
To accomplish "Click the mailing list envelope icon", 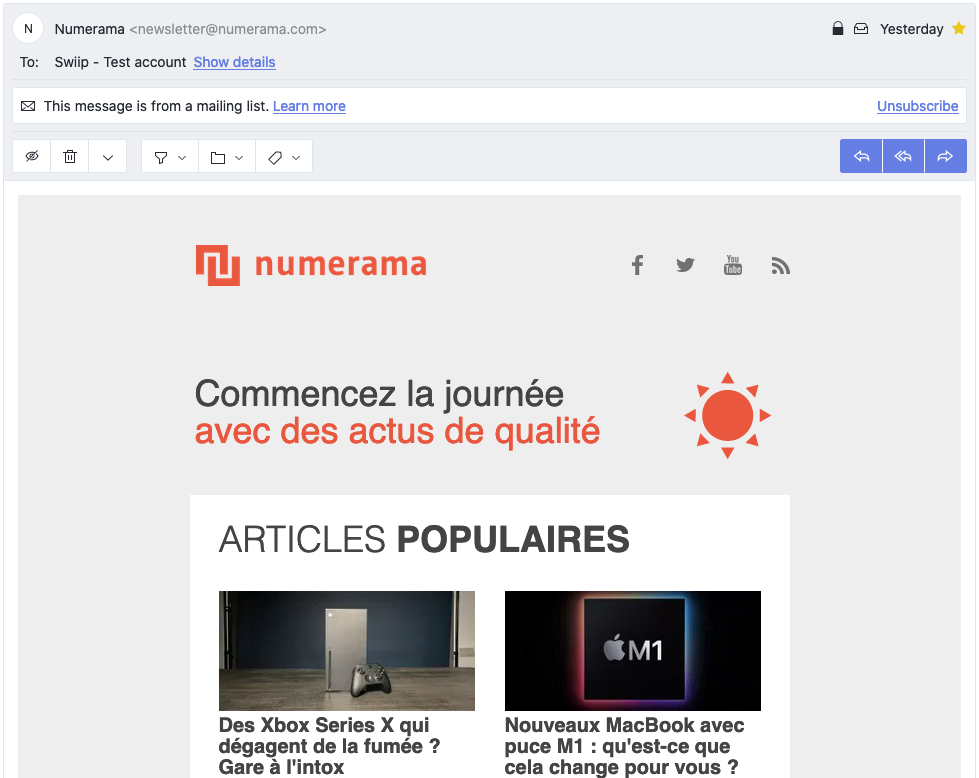I will (x=28, y=106).
